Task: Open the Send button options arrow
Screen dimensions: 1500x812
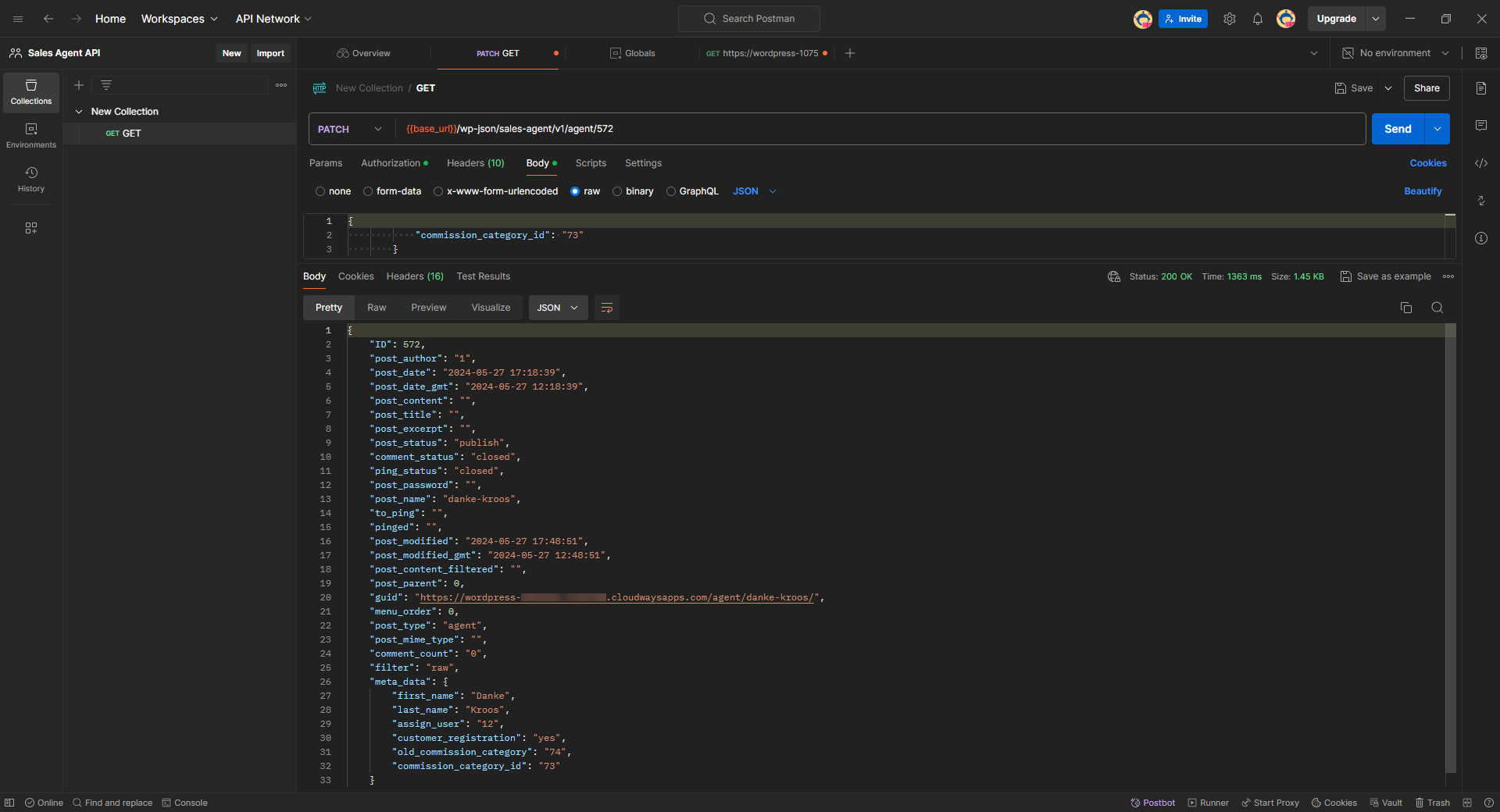Action: pyautogui.click(x=1437, y=129)
